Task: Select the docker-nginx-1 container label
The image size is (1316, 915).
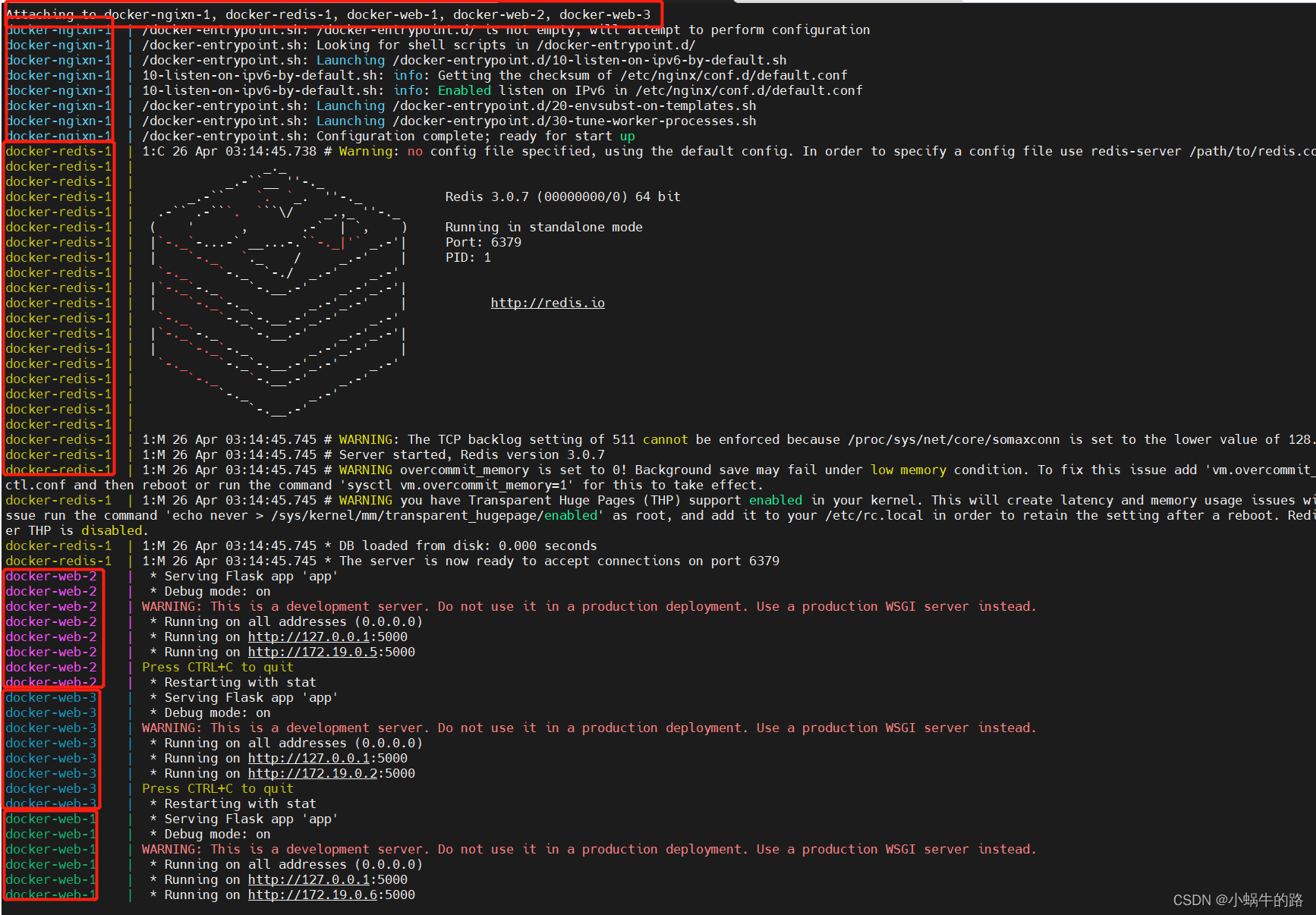Action: (58, 75)
